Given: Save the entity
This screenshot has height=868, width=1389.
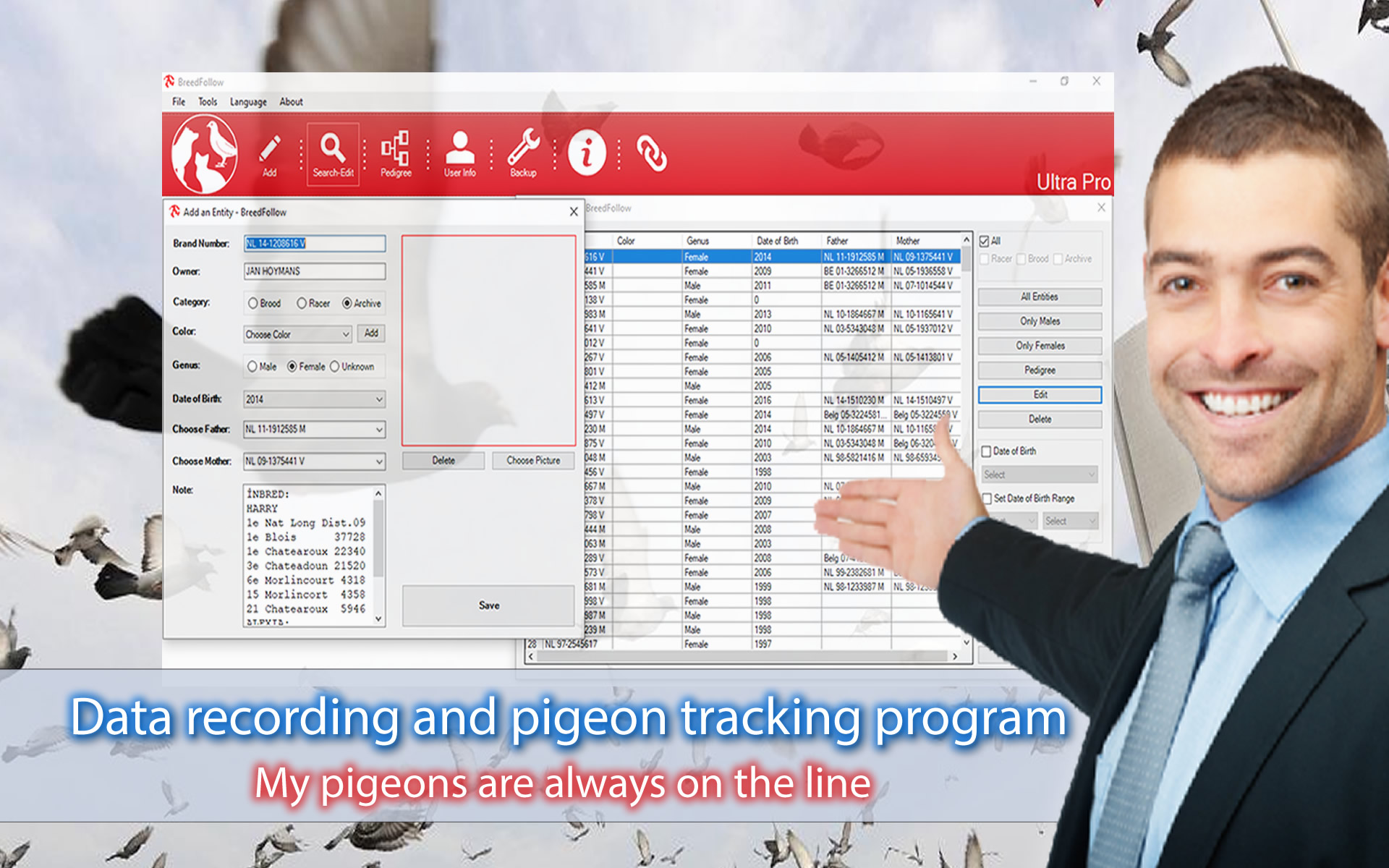Looking at the screenshot, I should click(488, 605).
